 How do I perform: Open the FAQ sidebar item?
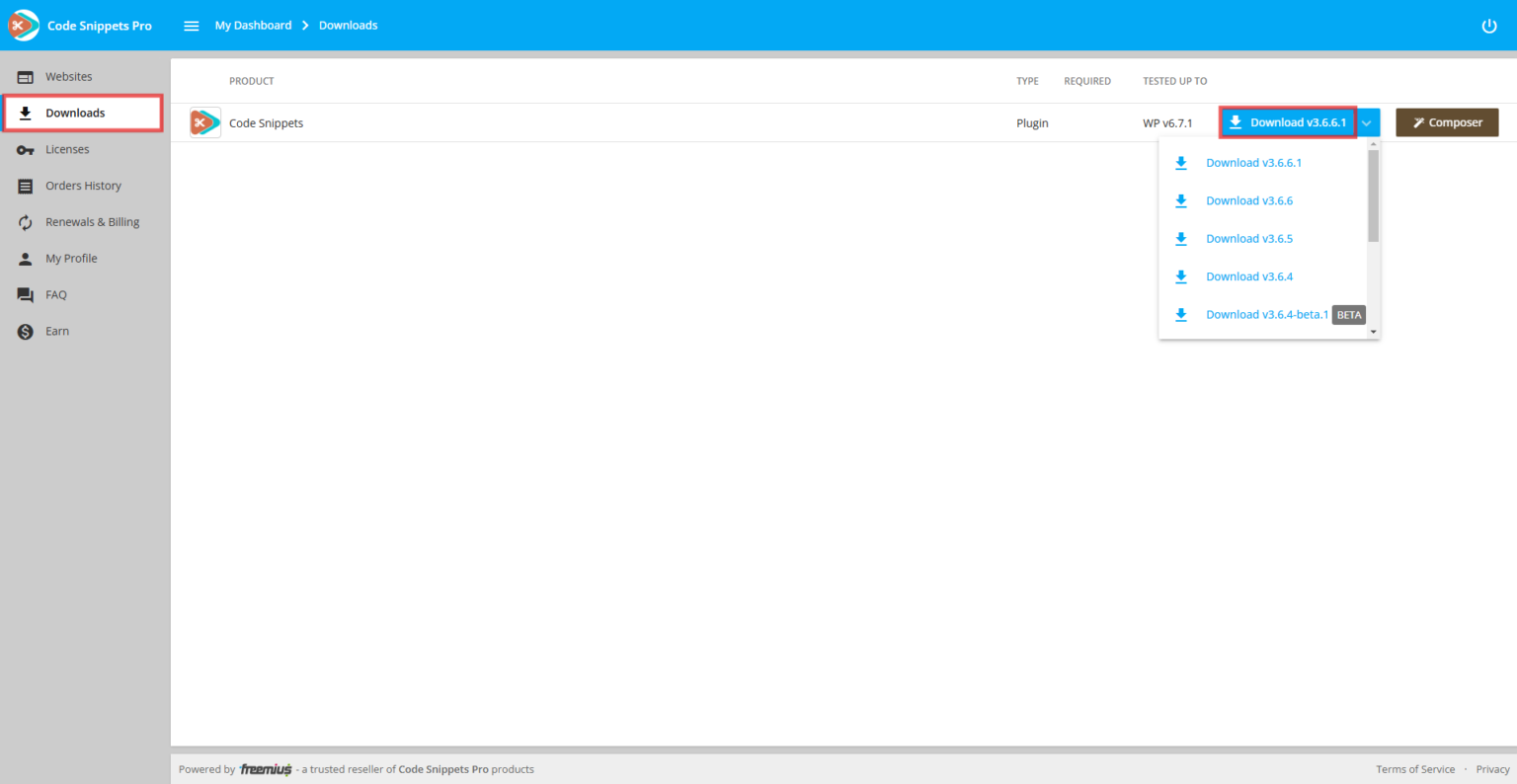pos(83,295)
